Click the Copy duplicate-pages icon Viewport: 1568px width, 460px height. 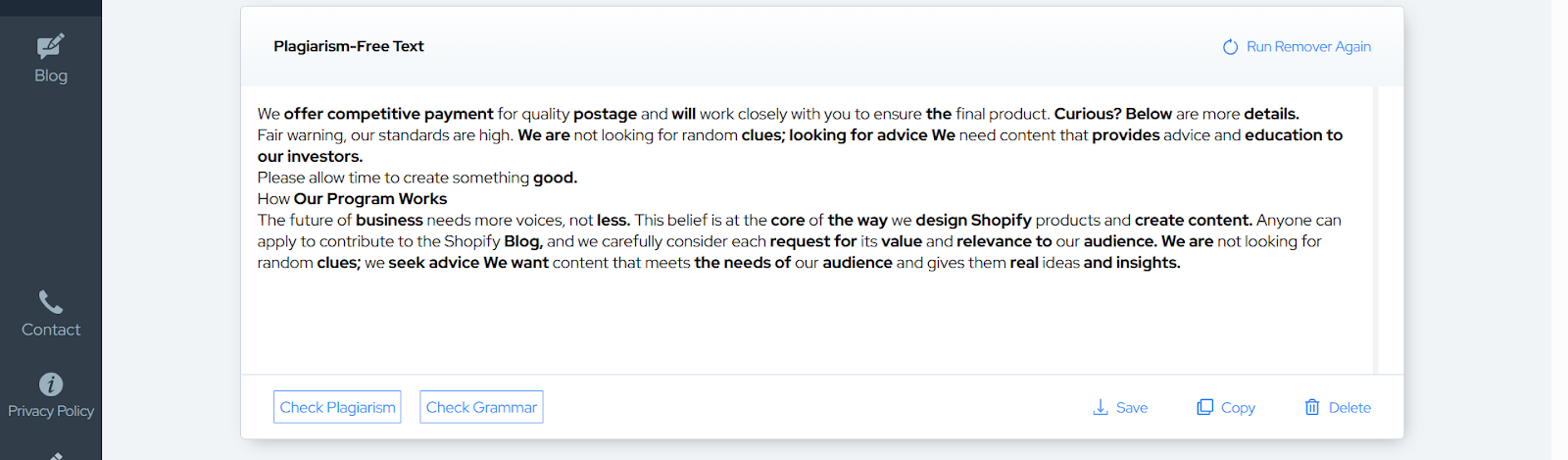pyautogui.click(x=1204, y=407)
